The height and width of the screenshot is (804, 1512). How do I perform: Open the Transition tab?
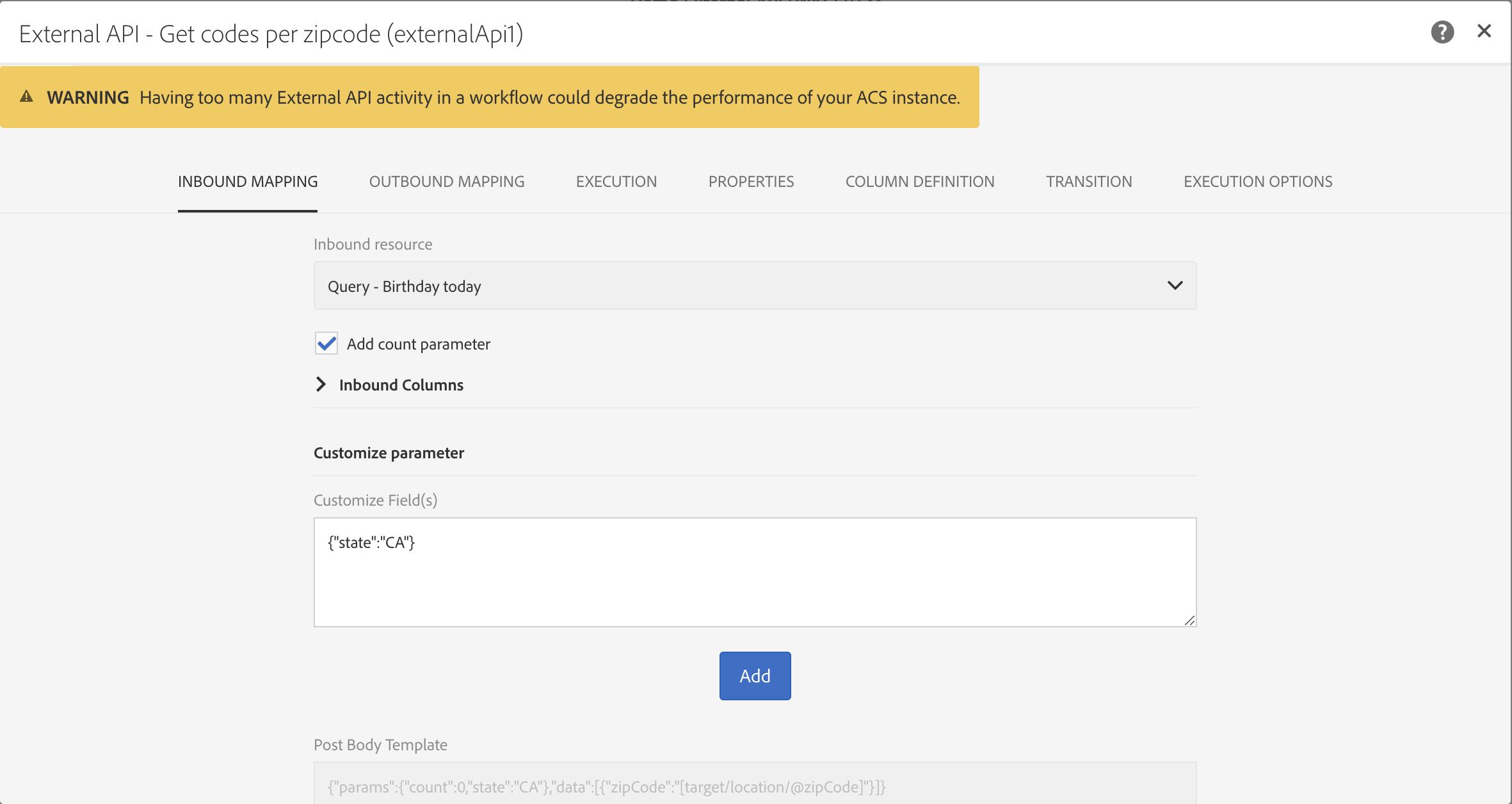(1088, 182)
